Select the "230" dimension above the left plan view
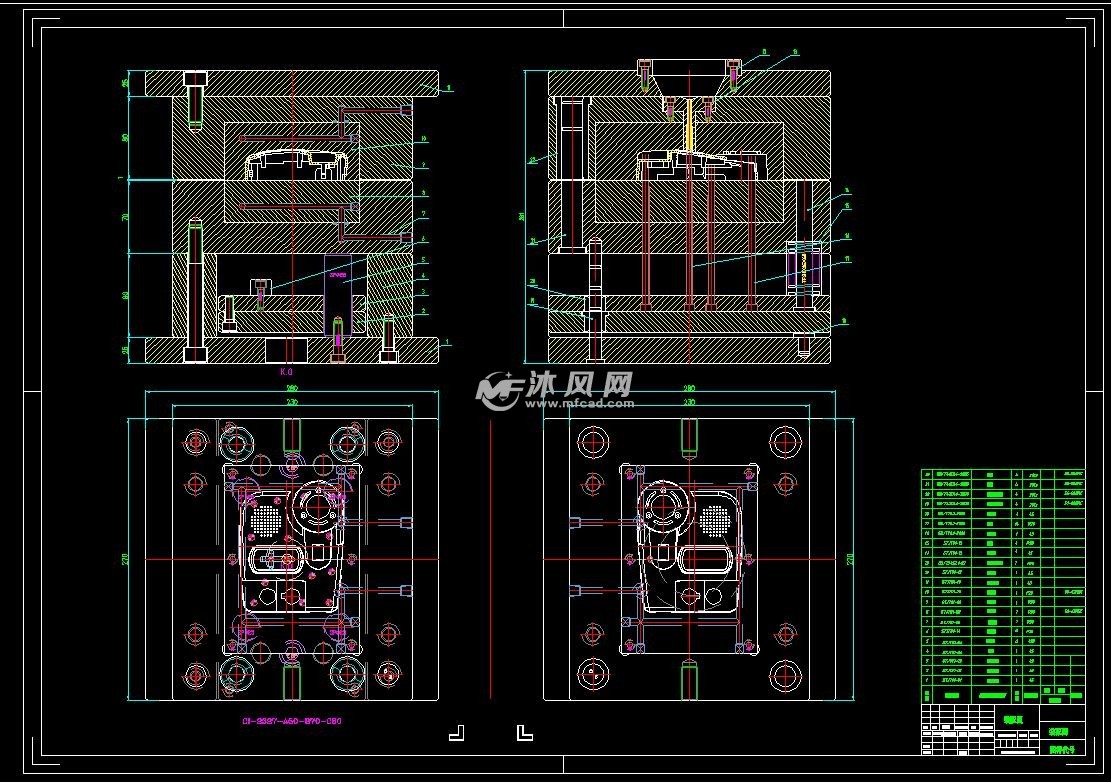1111x782 pixels. [x=291, y=402]
